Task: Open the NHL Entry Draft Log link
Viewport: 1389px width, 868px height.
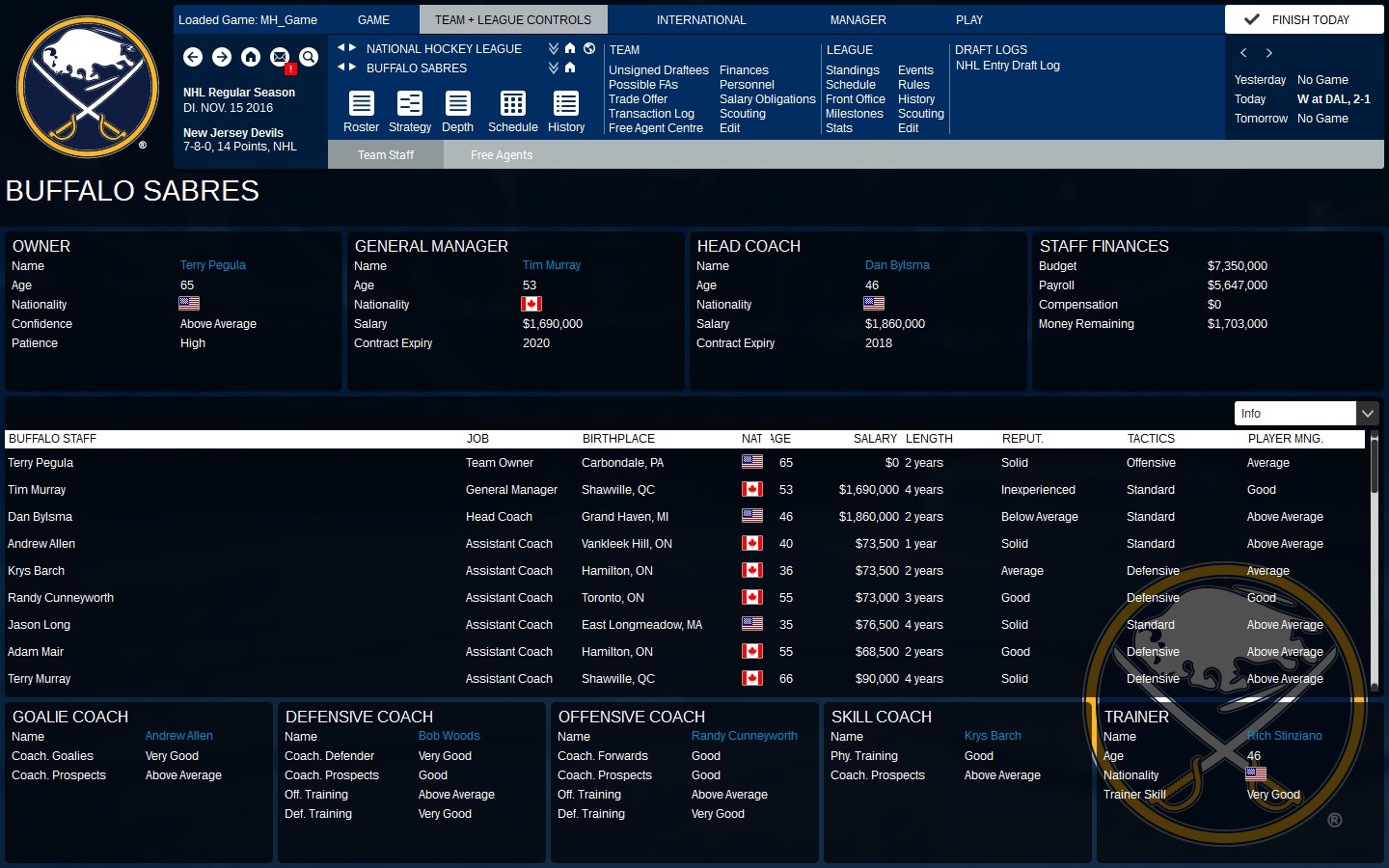Action: [1007, 66]
